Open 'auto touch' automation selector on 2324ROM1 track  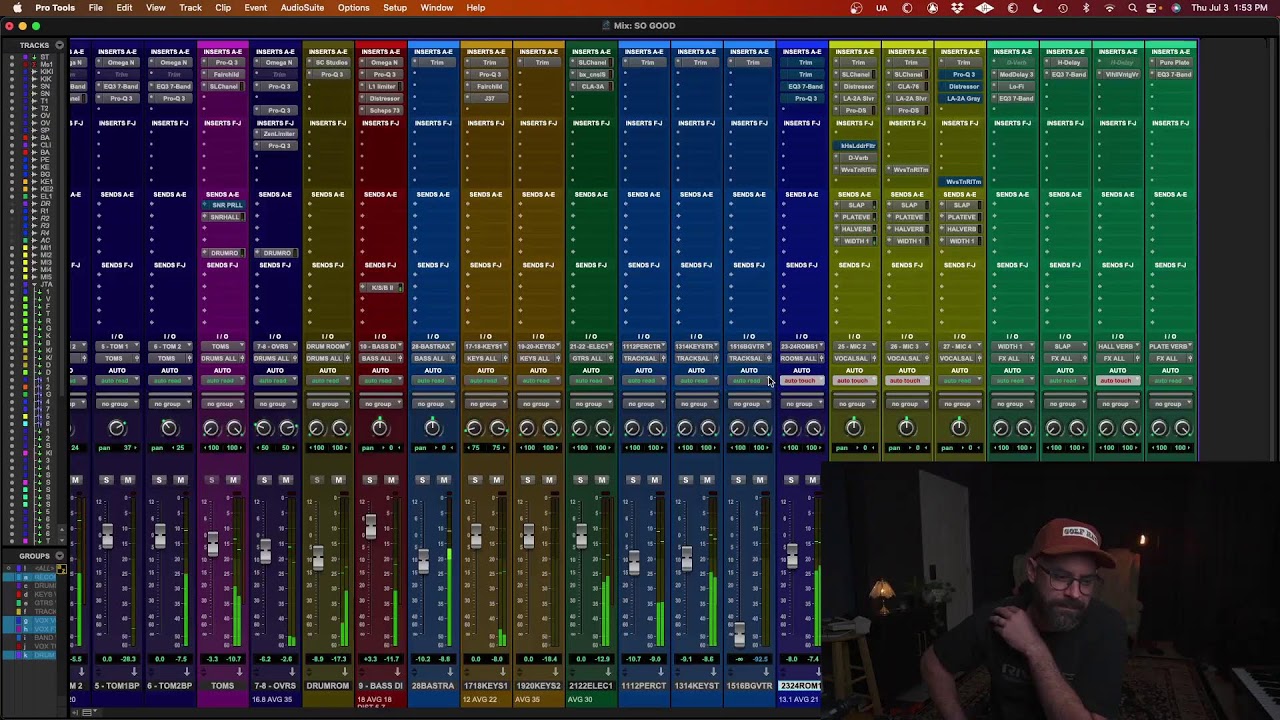(x=801, y=381)
